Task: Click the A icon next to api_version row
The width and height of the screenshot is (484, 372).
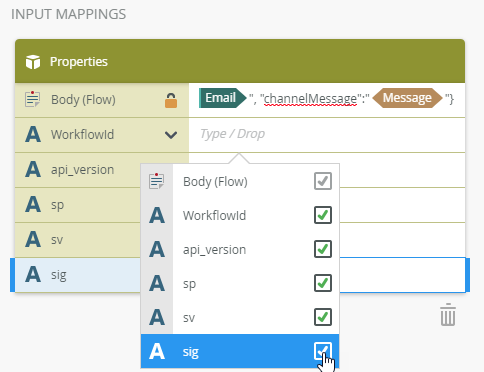Action: 33,170
